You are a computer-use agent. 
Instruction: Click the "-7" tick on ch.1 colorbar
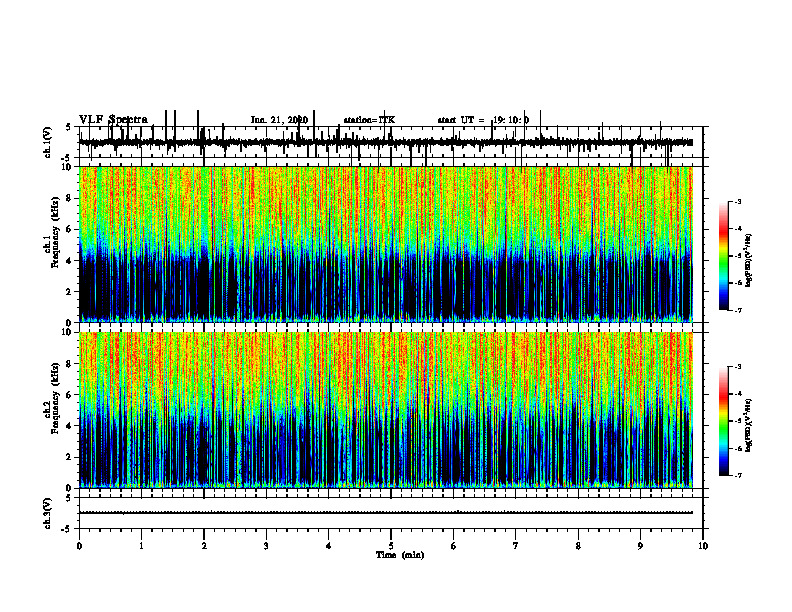tap(737, 310)
